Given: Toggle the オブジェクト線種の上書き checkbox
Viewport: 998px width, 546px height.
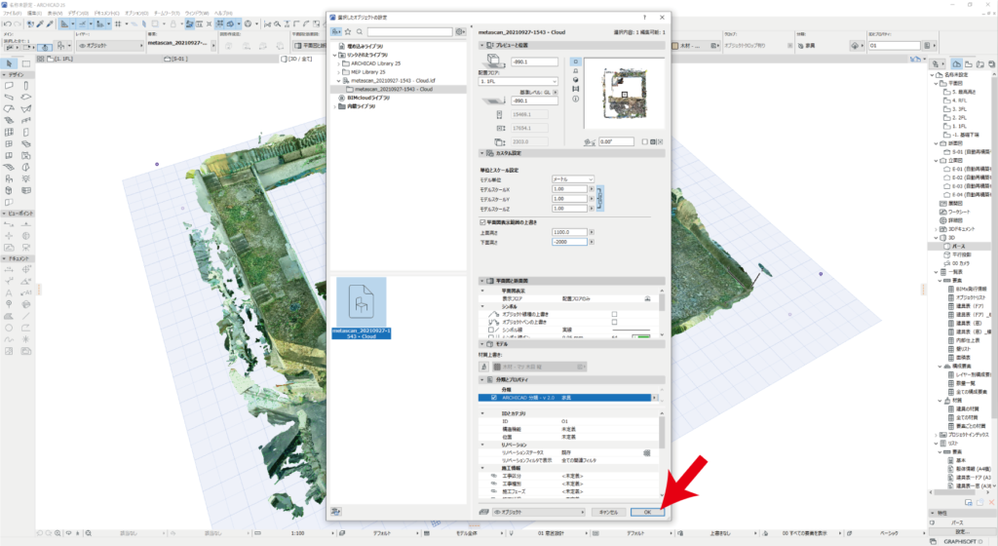Looking at the screenshot, I should (614, 314).
